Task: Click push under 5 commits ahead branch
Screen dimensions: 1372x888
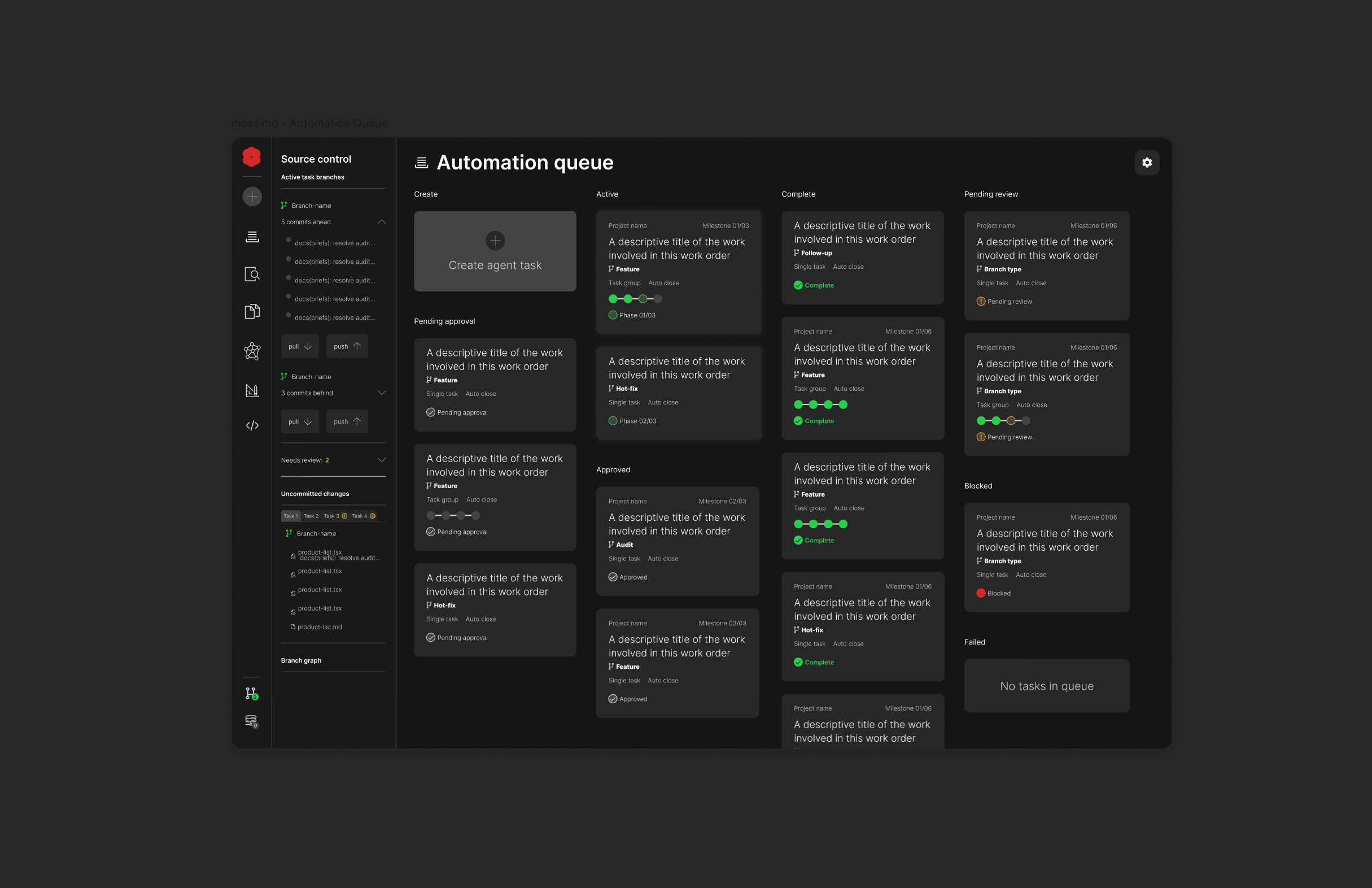Action: 347,346
